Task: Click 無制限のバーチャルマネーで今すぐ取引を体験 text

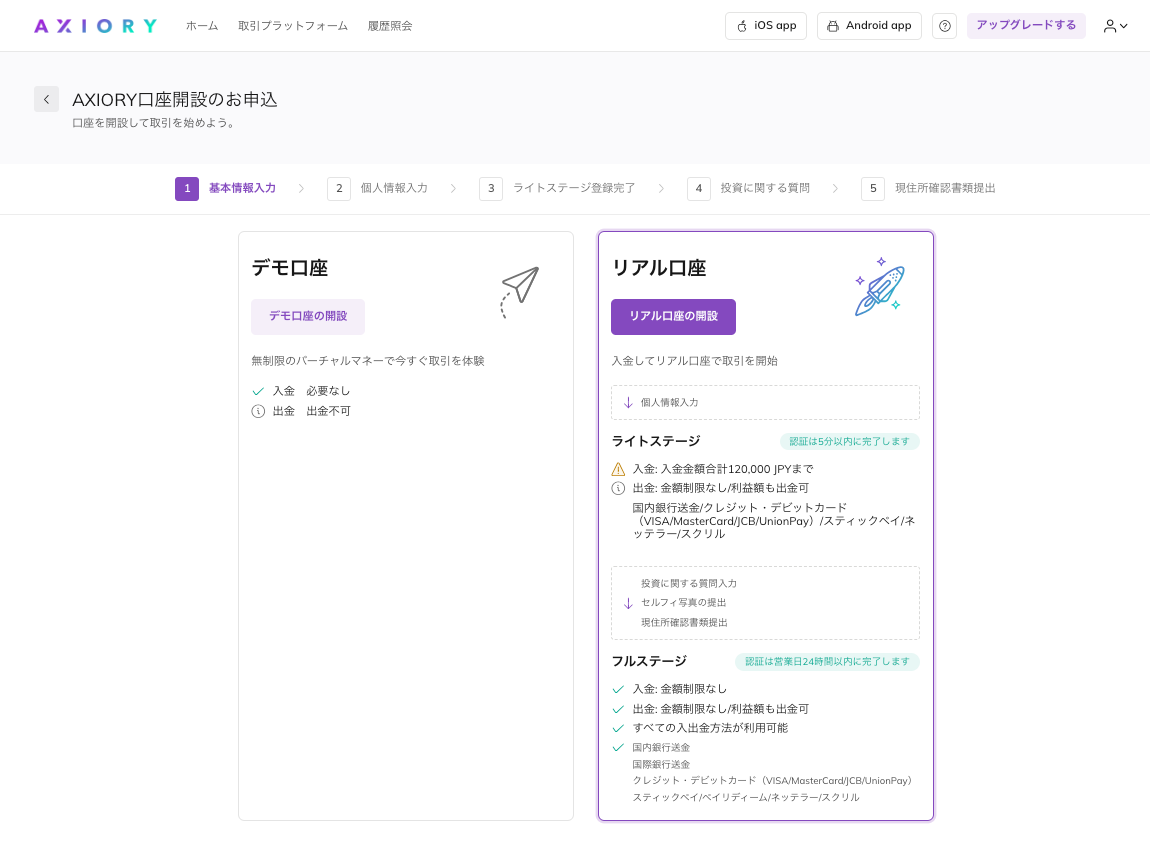Action: 367,361
